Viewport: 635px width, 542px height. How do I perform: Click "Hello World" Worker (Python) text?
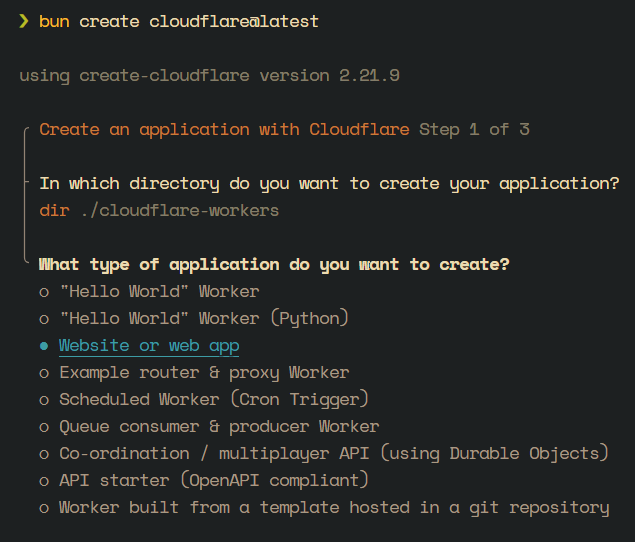coord(204,319)
